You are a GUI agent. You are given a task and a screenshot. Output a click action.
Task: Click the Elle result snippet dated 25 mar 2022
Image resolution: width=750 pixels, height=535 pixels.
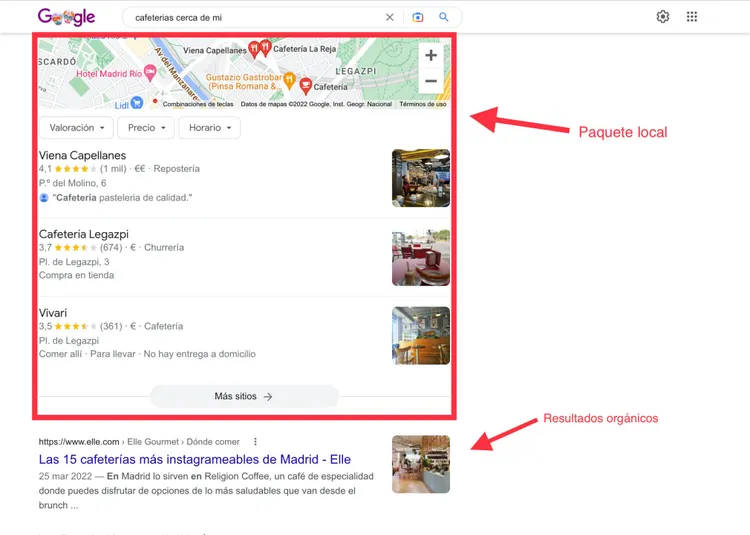point(206,491)
